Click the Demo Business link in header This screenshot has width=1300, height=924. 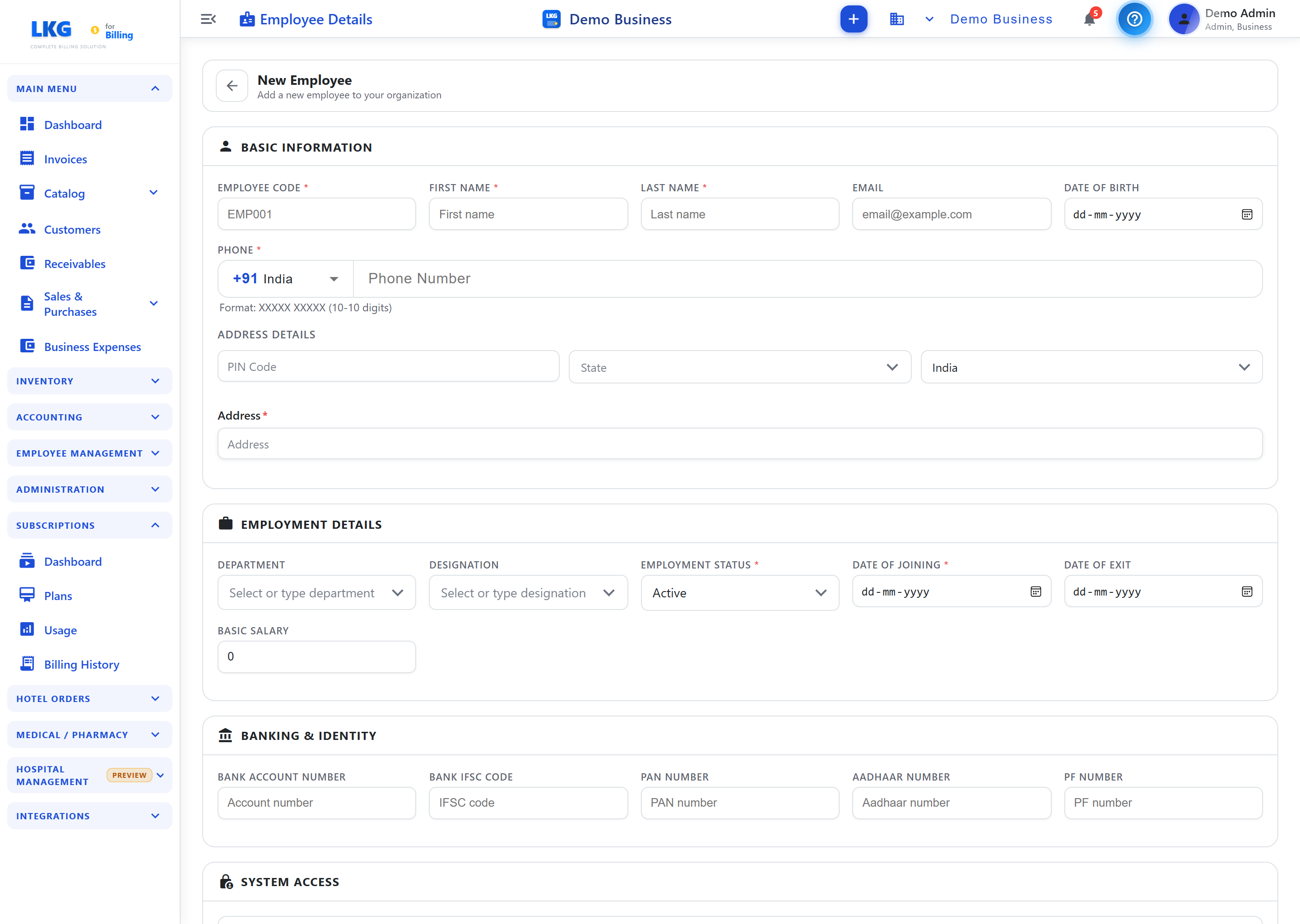[x=1001, y=19]
